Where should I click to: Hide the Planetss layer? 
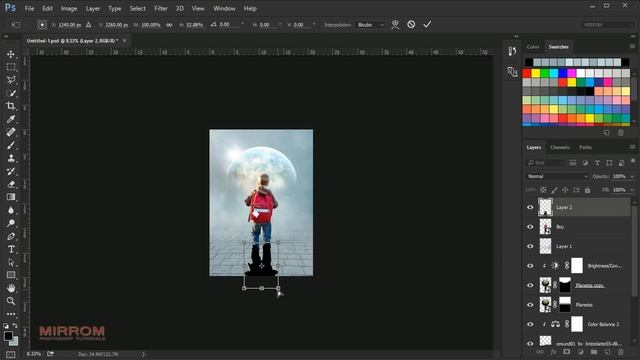[530, 305]
